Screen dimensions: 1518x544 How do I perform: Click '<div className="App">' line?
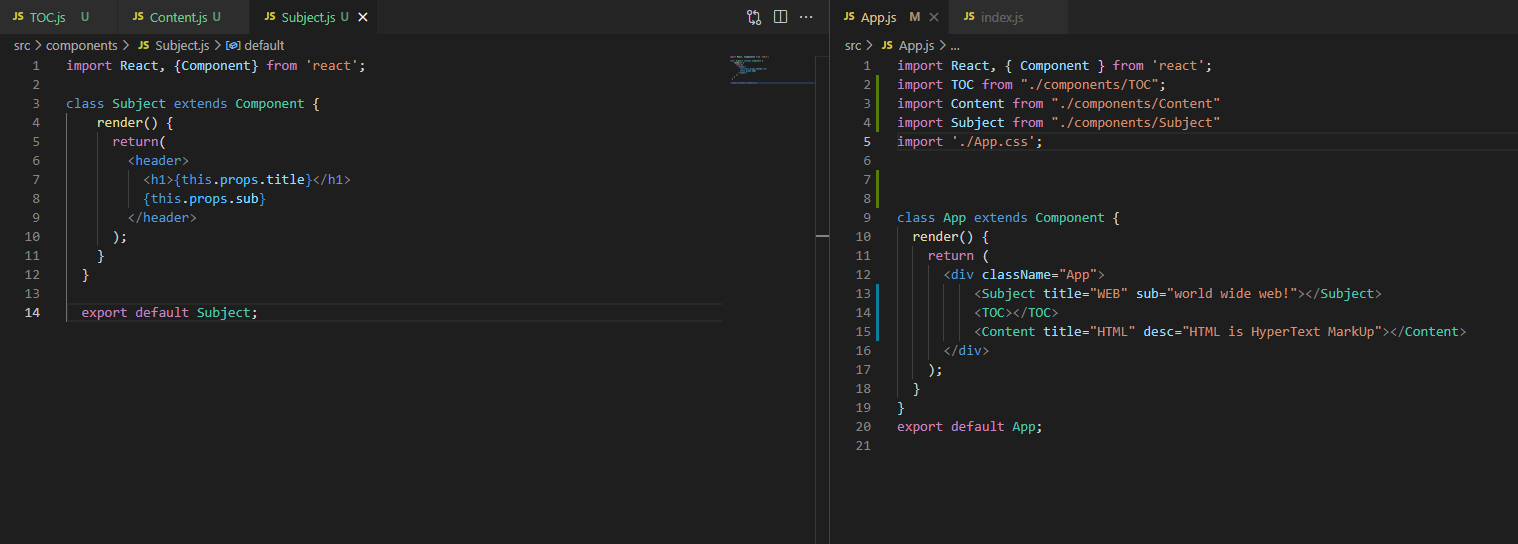click(1024, 274)
